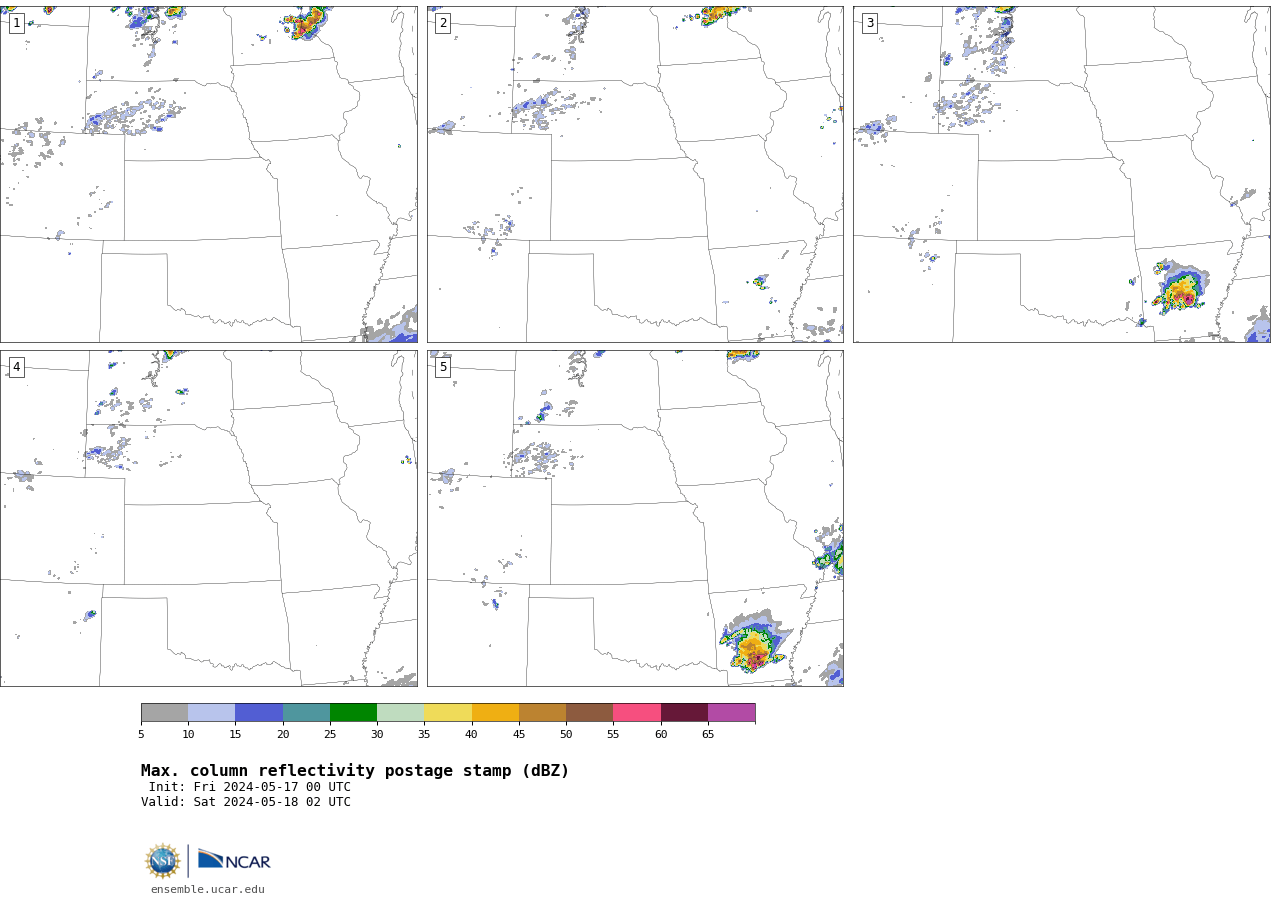Click the purple 65+ dBZ swatch
Image resolution: width=1280 pixels, height=901 pixels.
(x=732, y=713)
